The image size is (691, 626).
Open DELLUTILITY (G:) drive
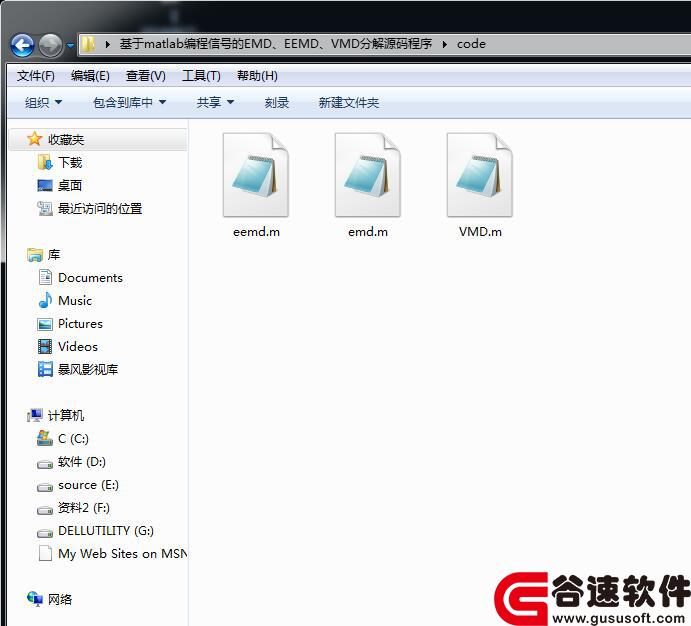106,530
